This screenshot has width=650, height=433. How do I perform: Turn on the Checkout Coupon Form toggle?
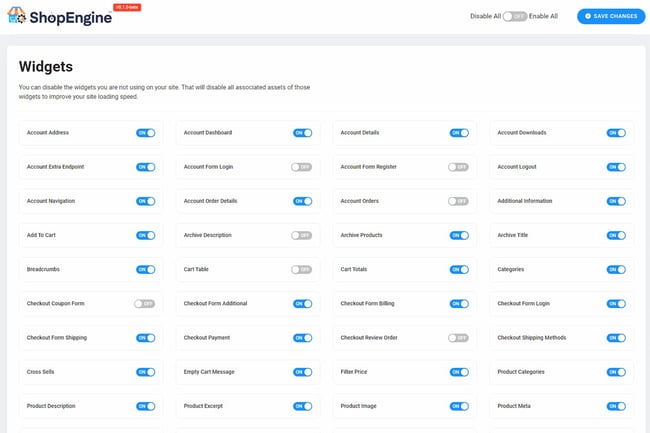click(145, 304)
